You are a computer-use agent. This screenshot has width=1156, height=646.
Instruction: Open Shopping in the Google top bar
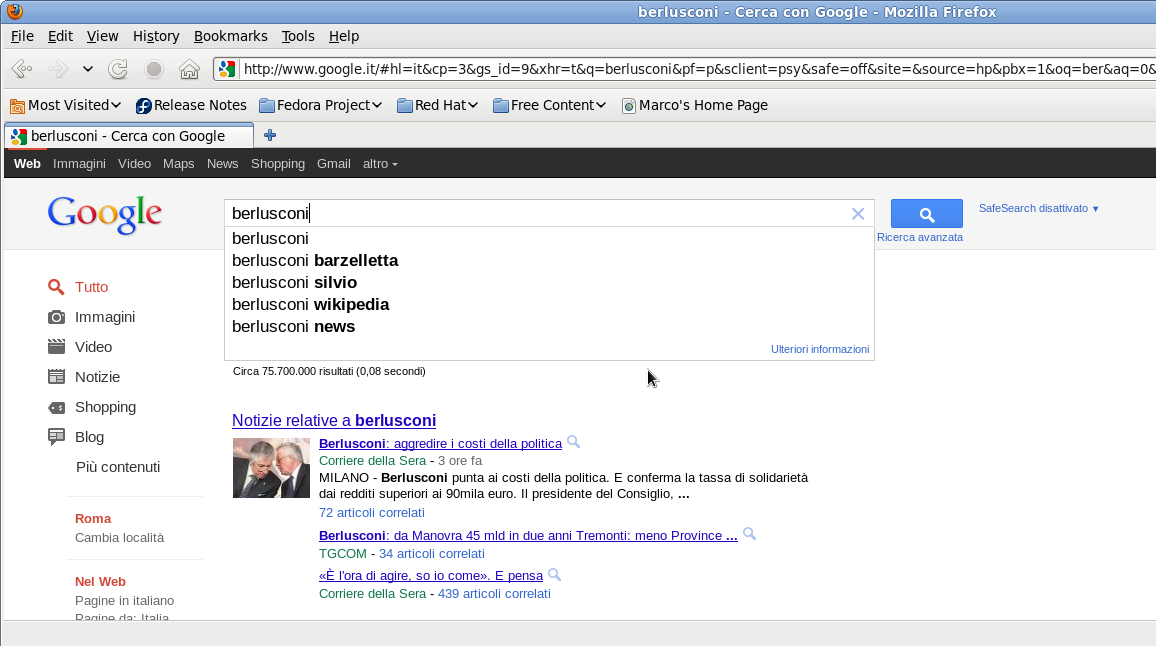click(278, 164)
